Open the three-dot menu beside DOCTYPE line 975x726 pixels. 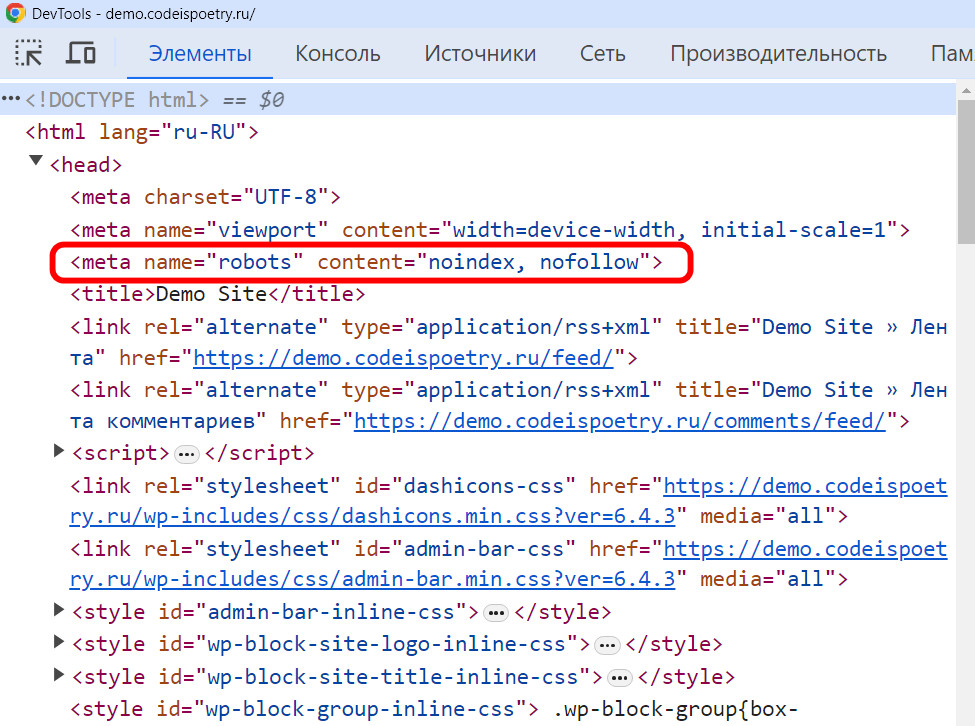[11, 99]
